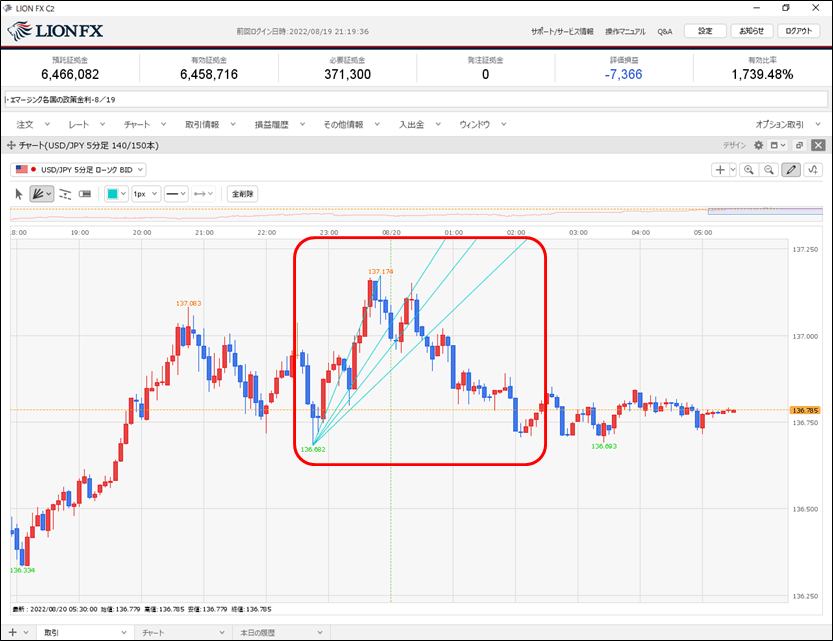Viewport: 833px width, 641px height.
Task: Expand the new tab dropdown arrow
Action: click(x=26, y=633)
